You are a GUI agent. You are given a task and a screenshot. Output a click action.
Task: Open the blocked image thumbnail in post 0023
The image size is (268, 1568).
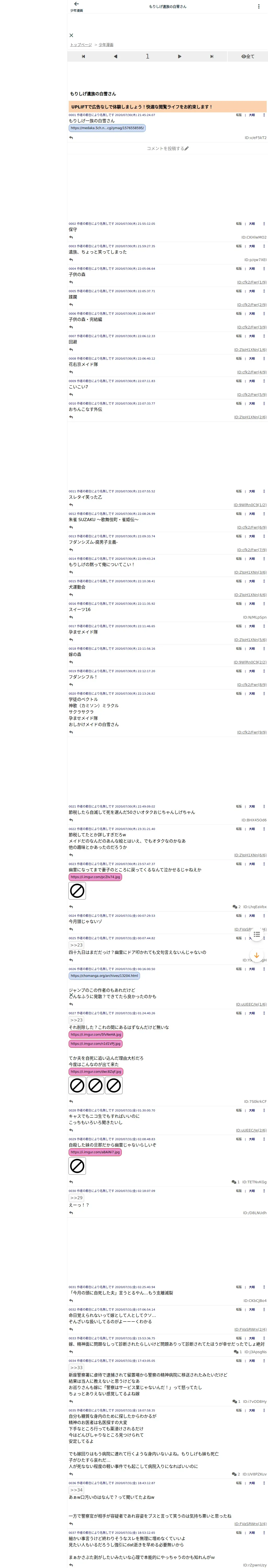(77, 891)
